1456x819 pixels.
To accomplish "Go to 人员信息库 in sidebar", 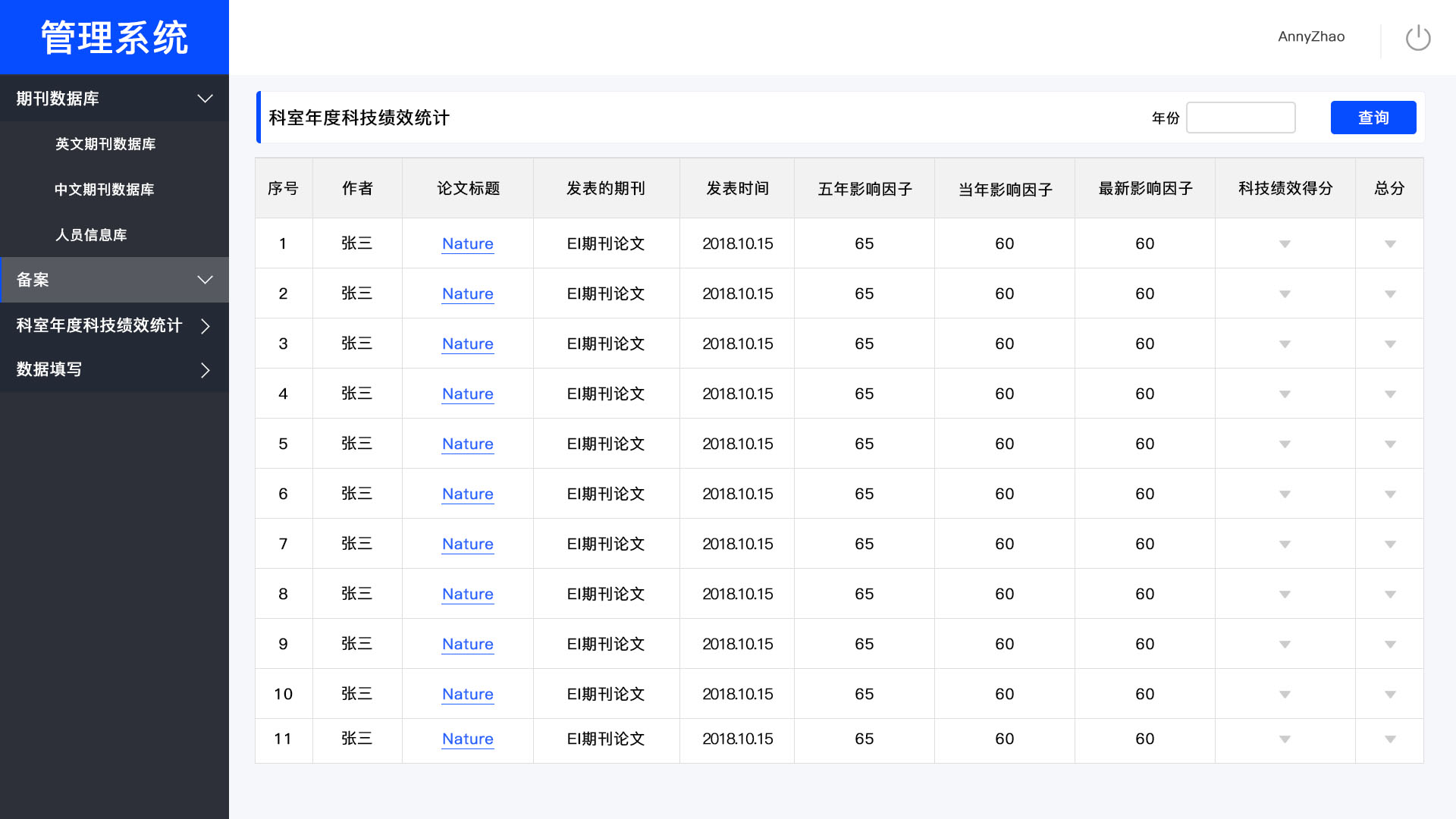I will pos(91,235).
